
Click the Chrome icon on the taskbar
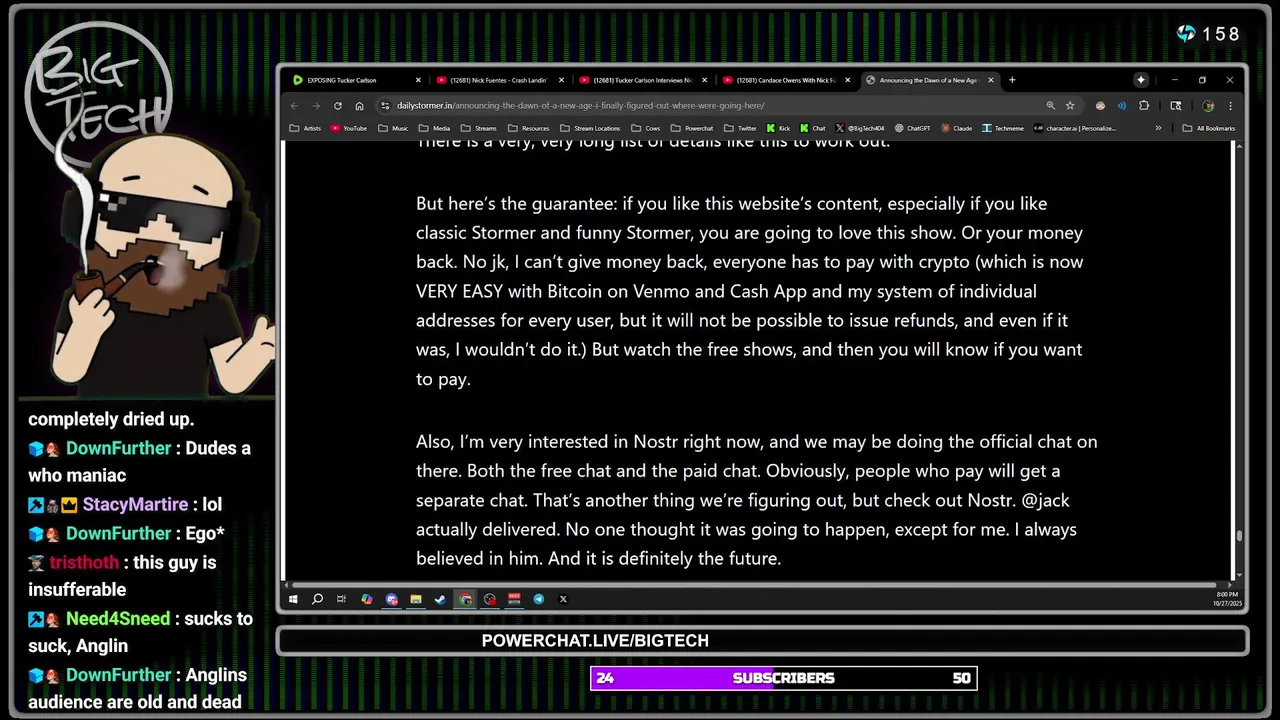click(x=466, y=599)
